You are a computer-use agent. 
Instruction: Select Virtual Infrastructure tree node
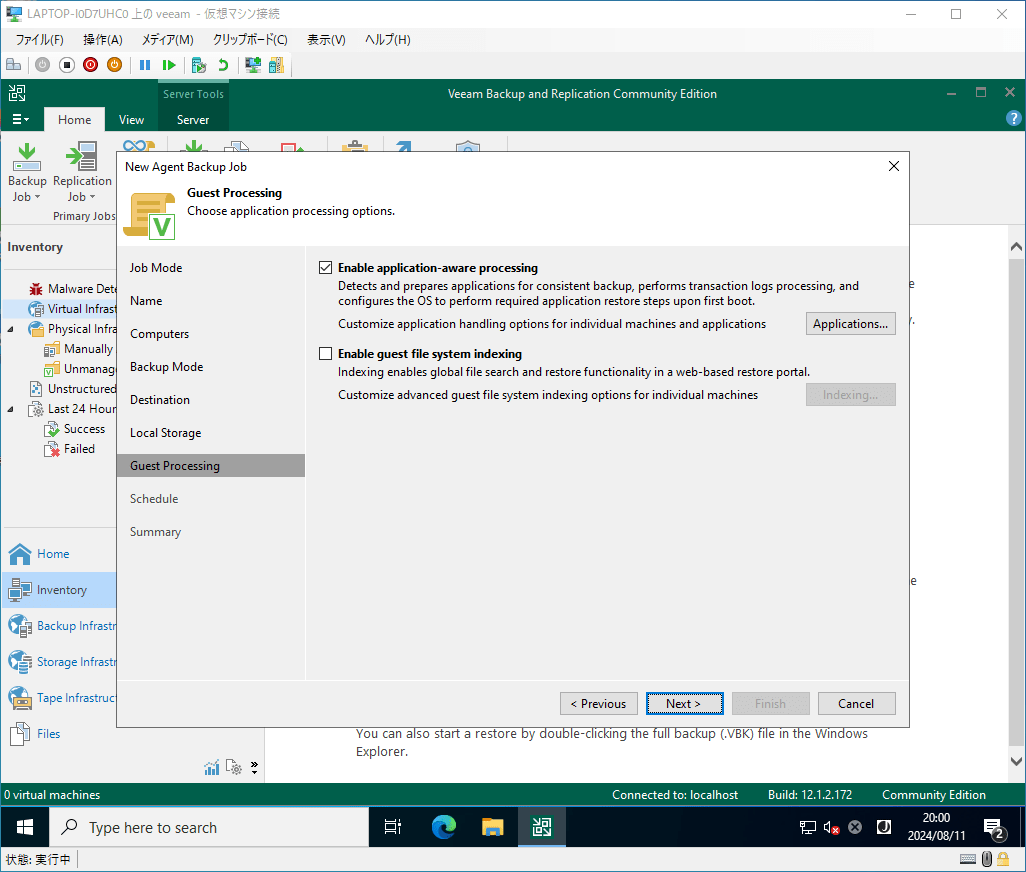point(72,309)
